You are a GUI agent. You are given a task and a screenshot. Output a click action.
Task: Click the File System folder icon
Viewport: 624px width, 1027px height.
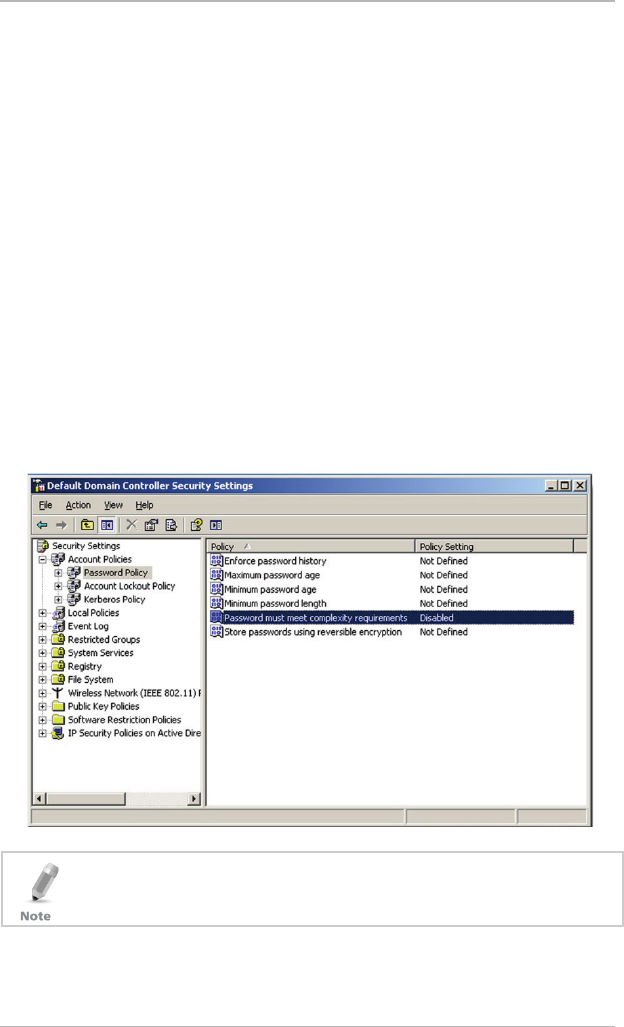click(x=58, y=679)
